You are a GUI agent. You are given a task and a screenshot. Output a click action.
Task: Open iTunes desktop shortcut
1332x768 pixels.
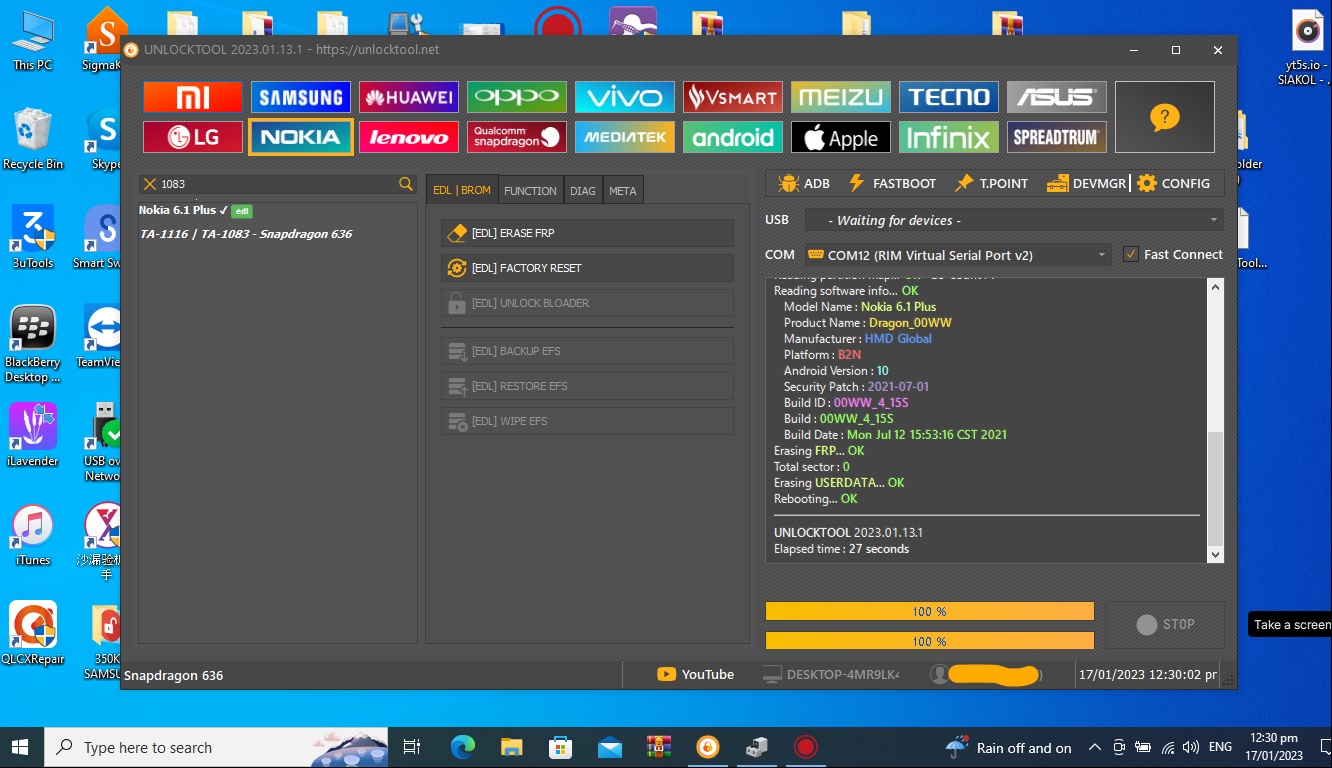coord(33,535)
